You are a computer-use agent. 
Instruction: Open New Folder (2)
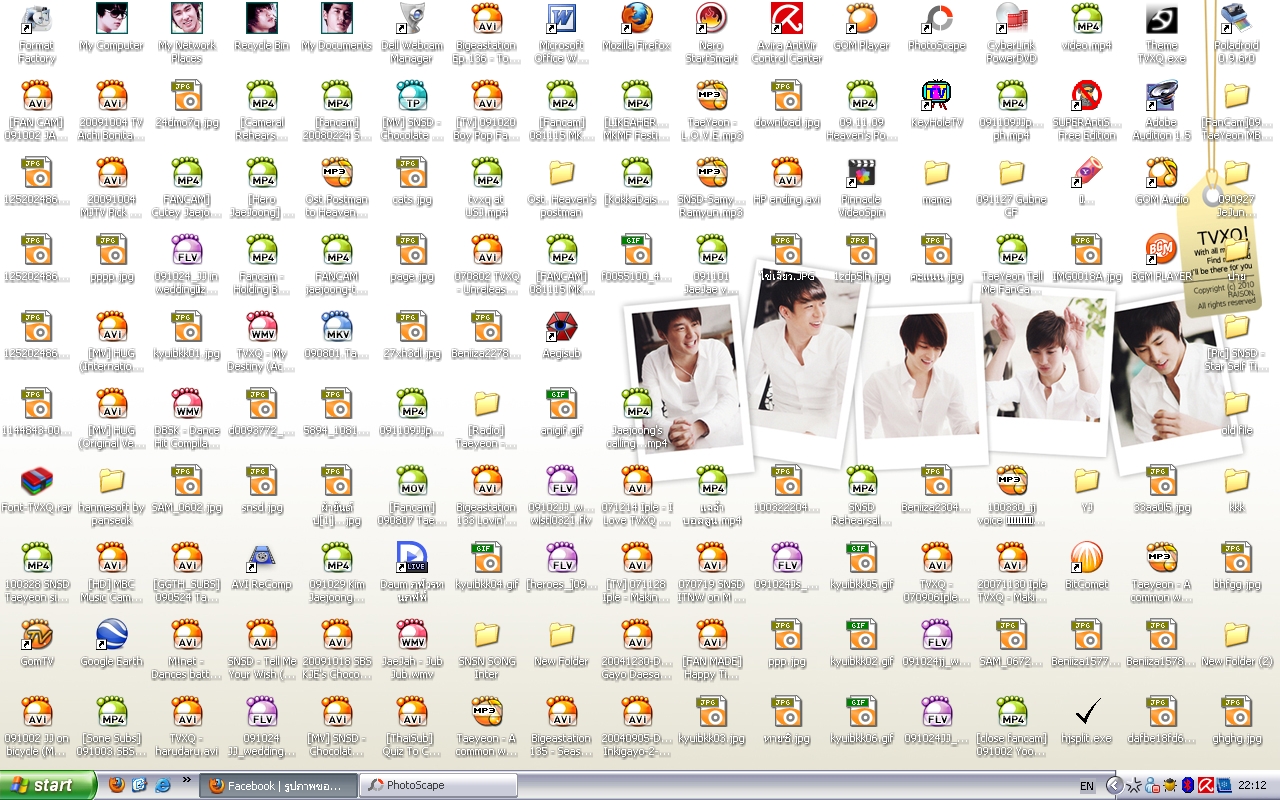coord(1237,634)
